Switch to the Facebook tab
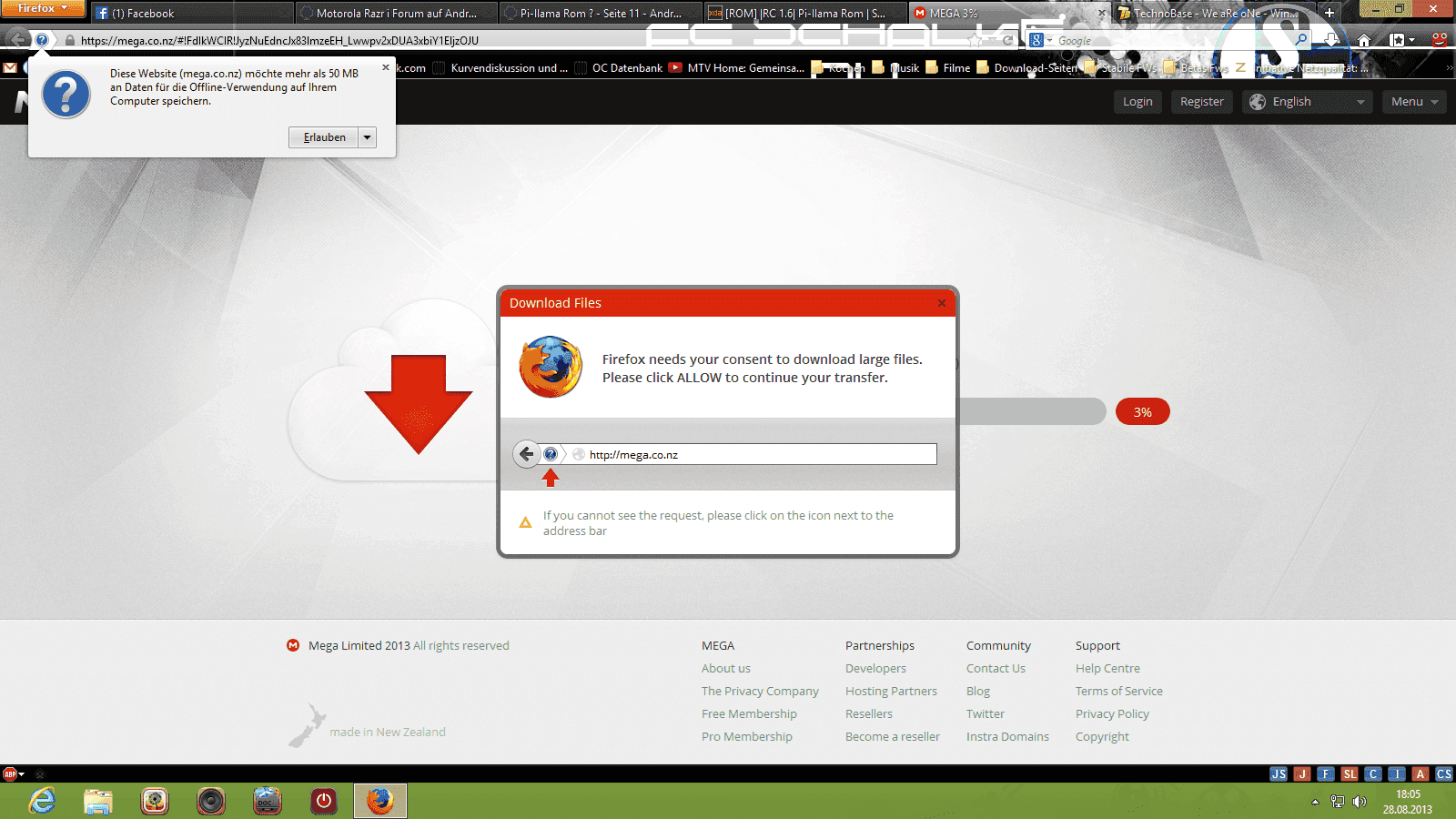Image resolution: width=1456 pixels, height=819 pixels. click(x=191, y=14)
